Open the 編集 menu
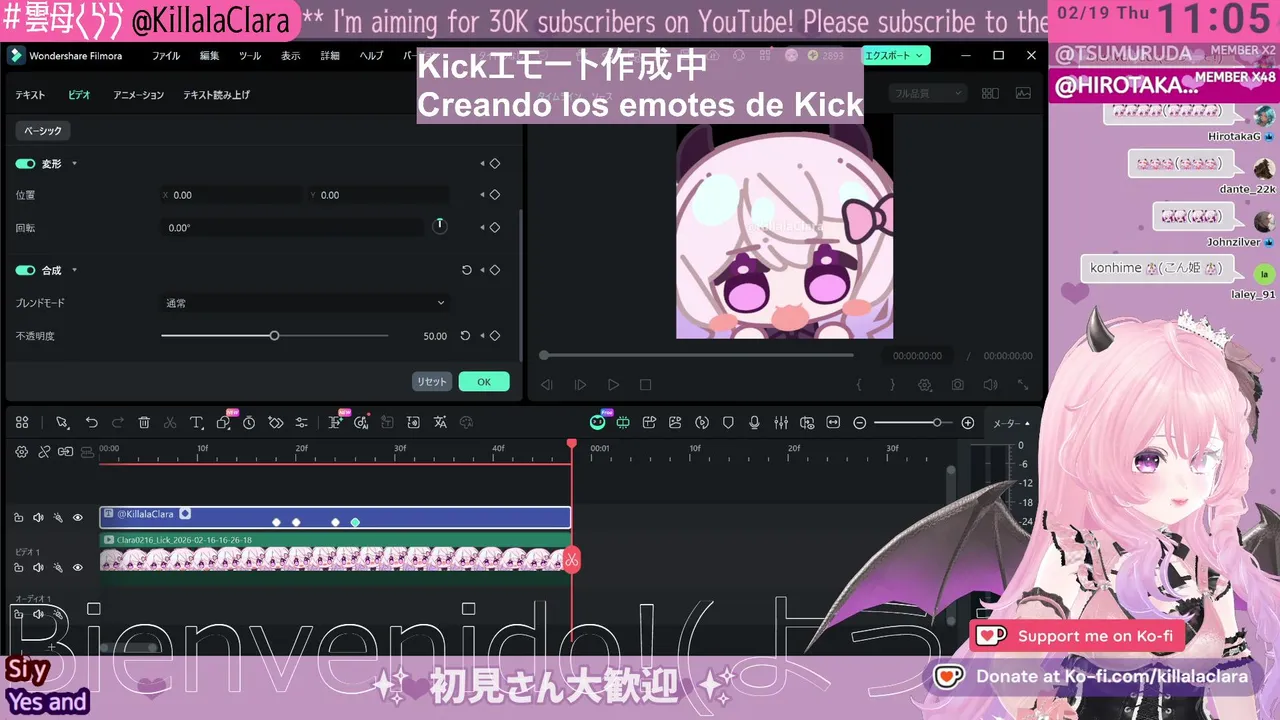The image size is (1280, 720). click(x=209, y=56)
